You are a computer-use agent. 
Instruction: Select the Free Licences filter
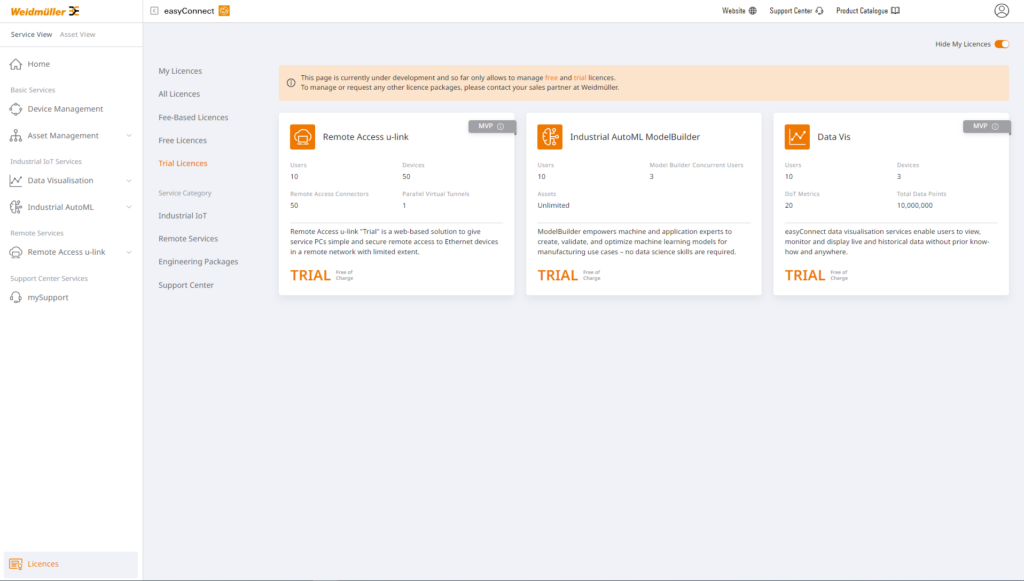(x=182, y=140)
